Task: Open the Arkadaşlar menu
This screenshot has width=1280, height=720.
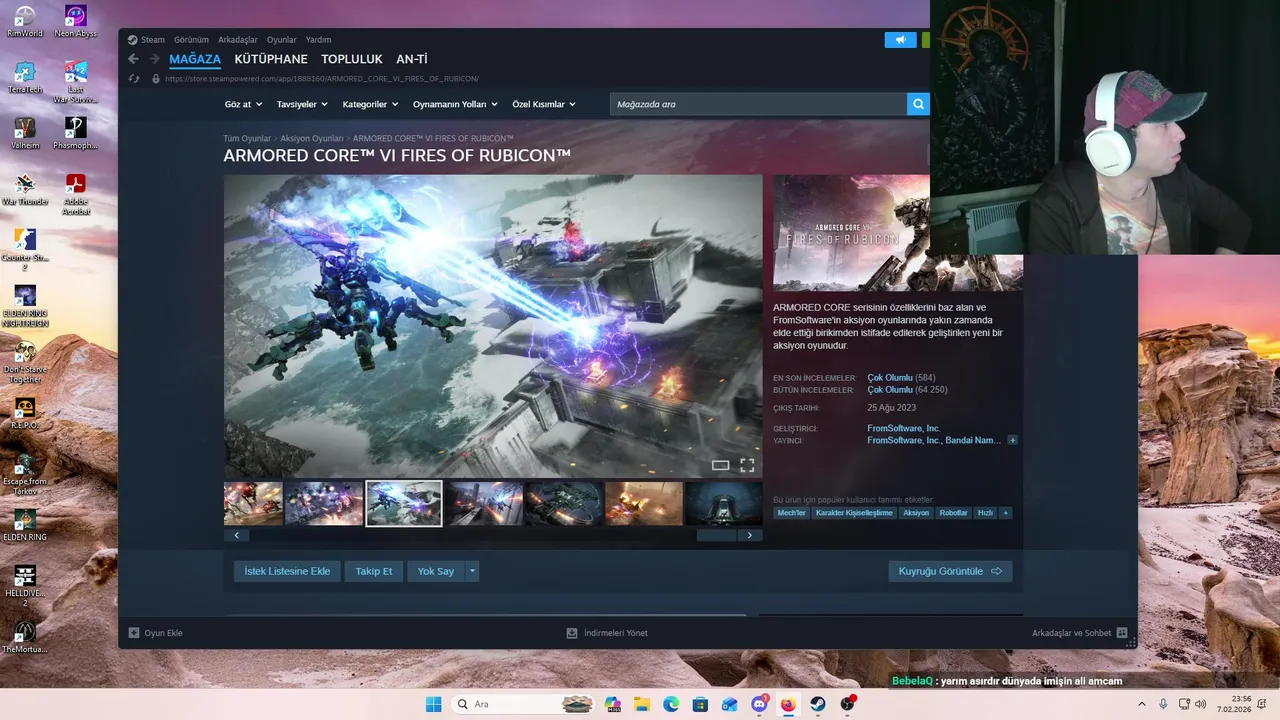Action: (x=237, y=40)
